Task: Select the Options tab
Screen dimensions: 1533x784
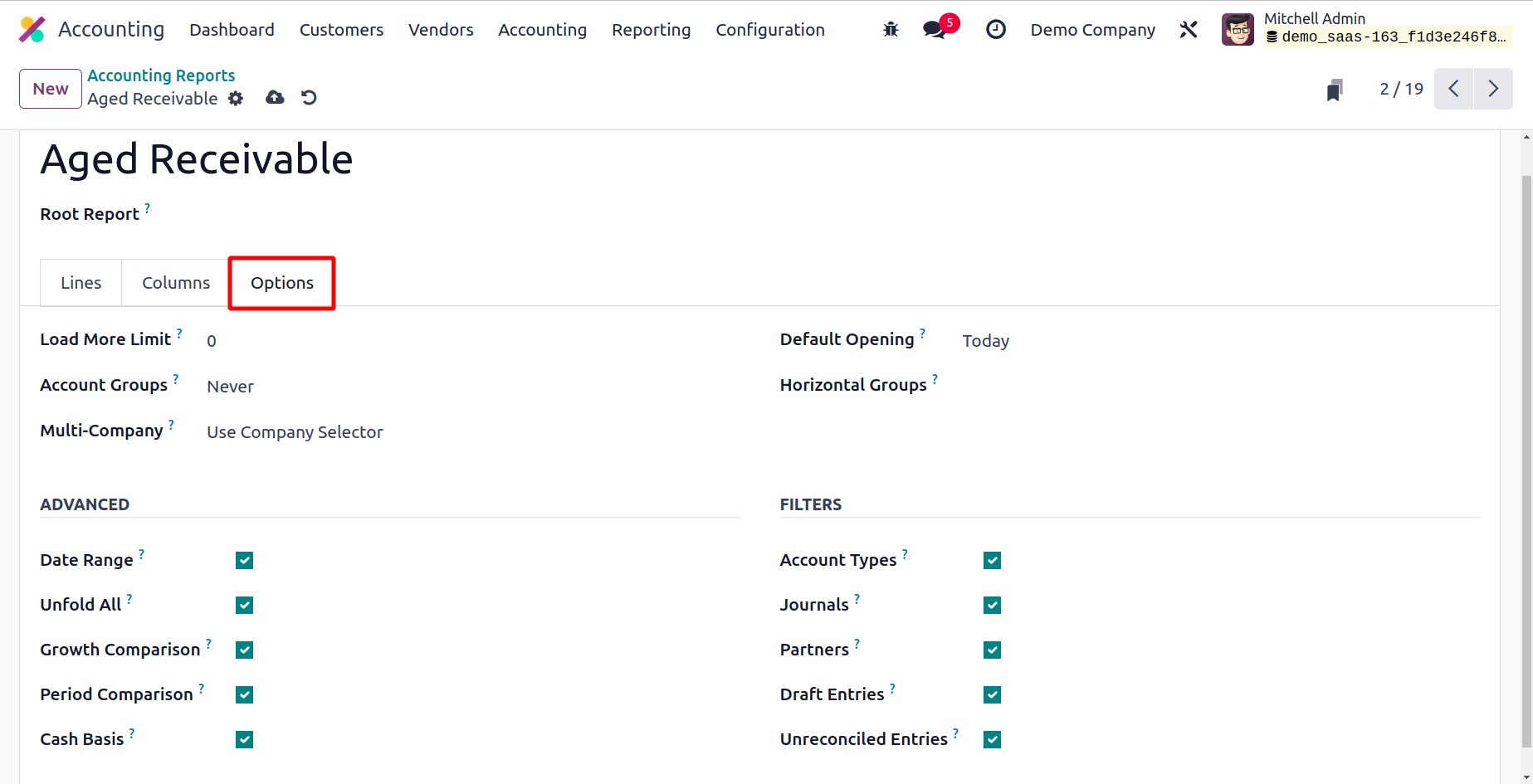Action: tap(282, 283)
